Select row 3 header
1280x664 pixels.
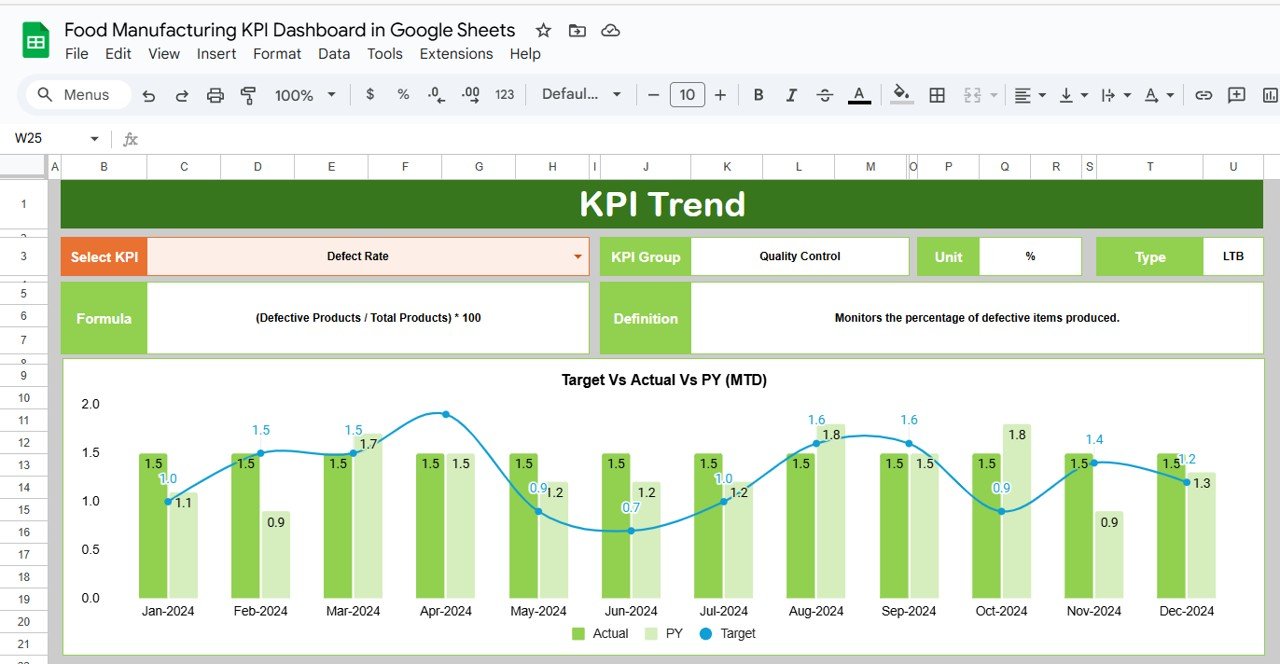24,256
